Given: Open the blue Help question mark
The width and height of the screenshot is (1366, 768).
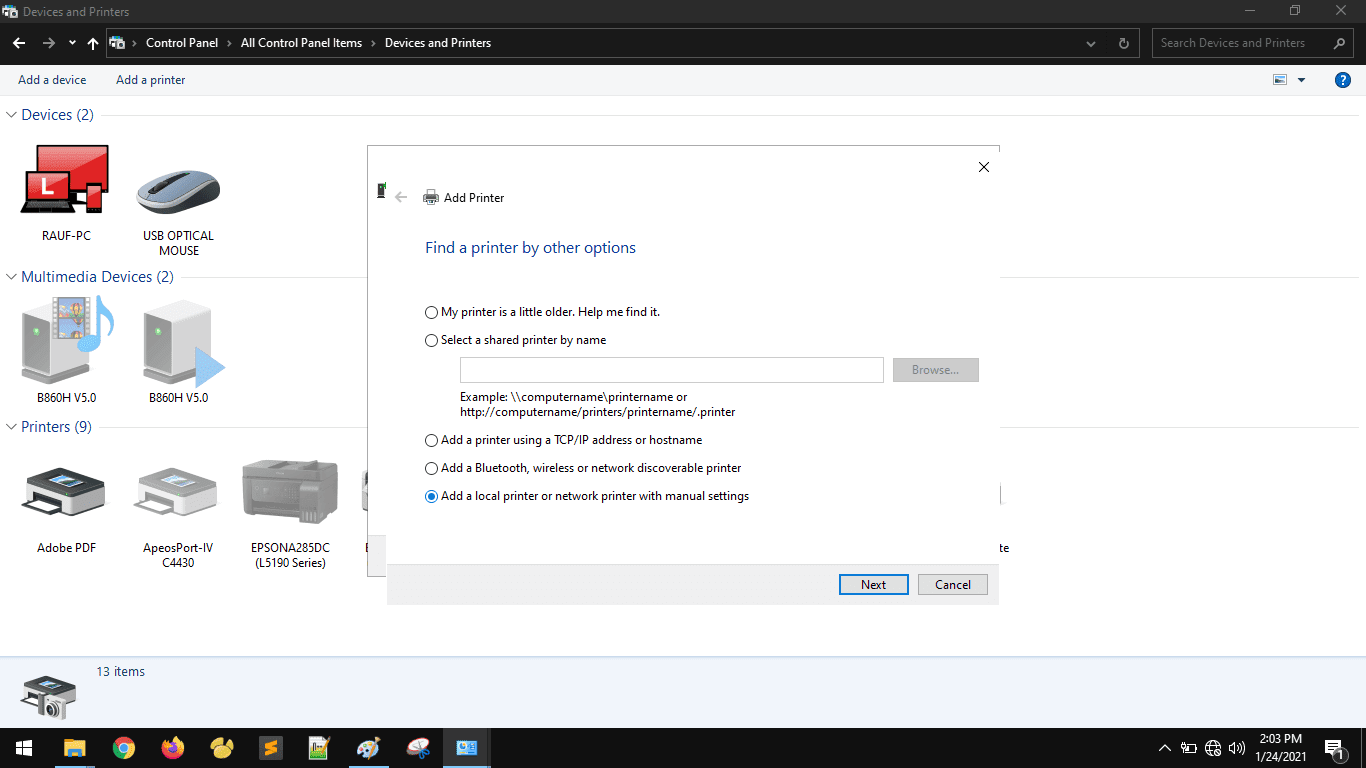Looking at the screenshot, I should point(1343,80).
